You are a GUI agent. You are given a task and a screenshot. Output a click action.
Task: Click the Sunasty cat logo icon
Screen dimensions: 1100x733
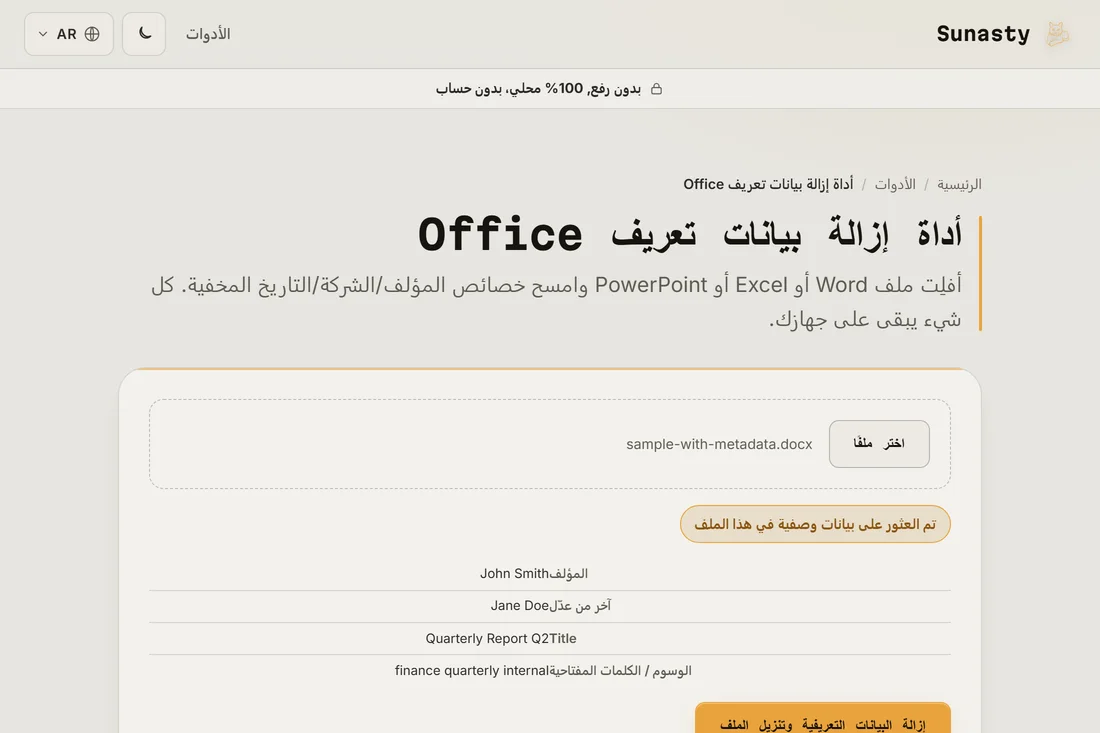pyautogui.click(x=1057, y=34)
